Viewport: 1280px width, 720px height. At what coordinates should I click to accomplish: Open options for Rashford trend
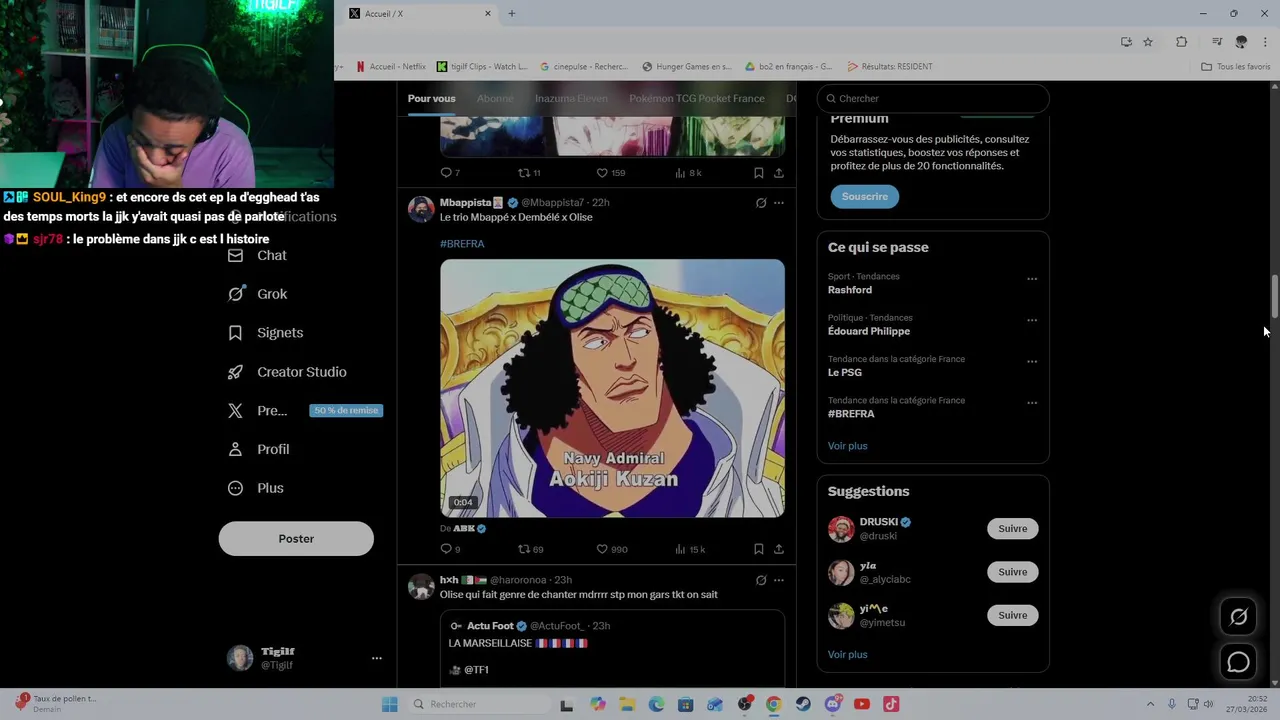click(x=1032, y=279)
